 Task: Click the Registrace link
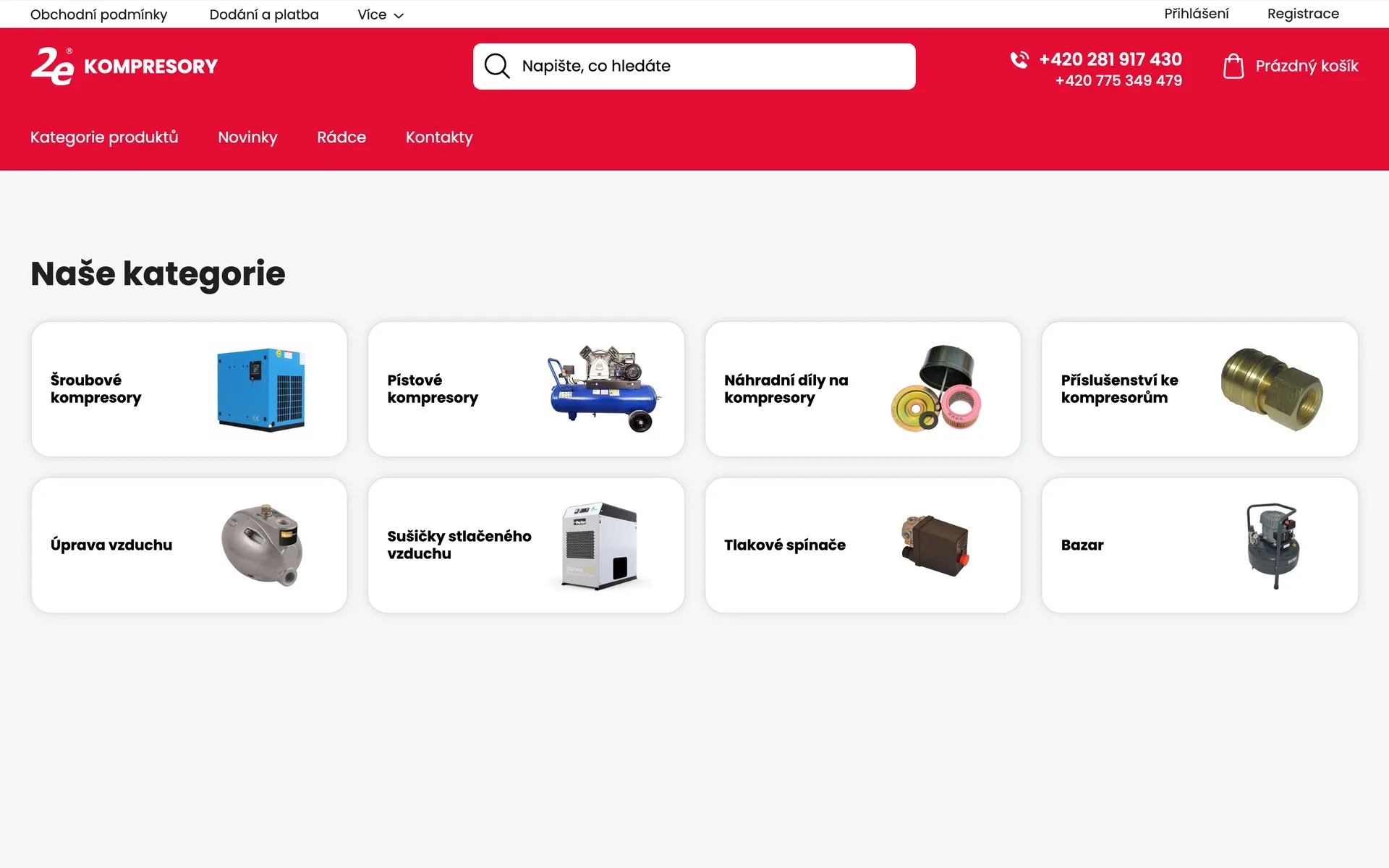coord(1303,14)
